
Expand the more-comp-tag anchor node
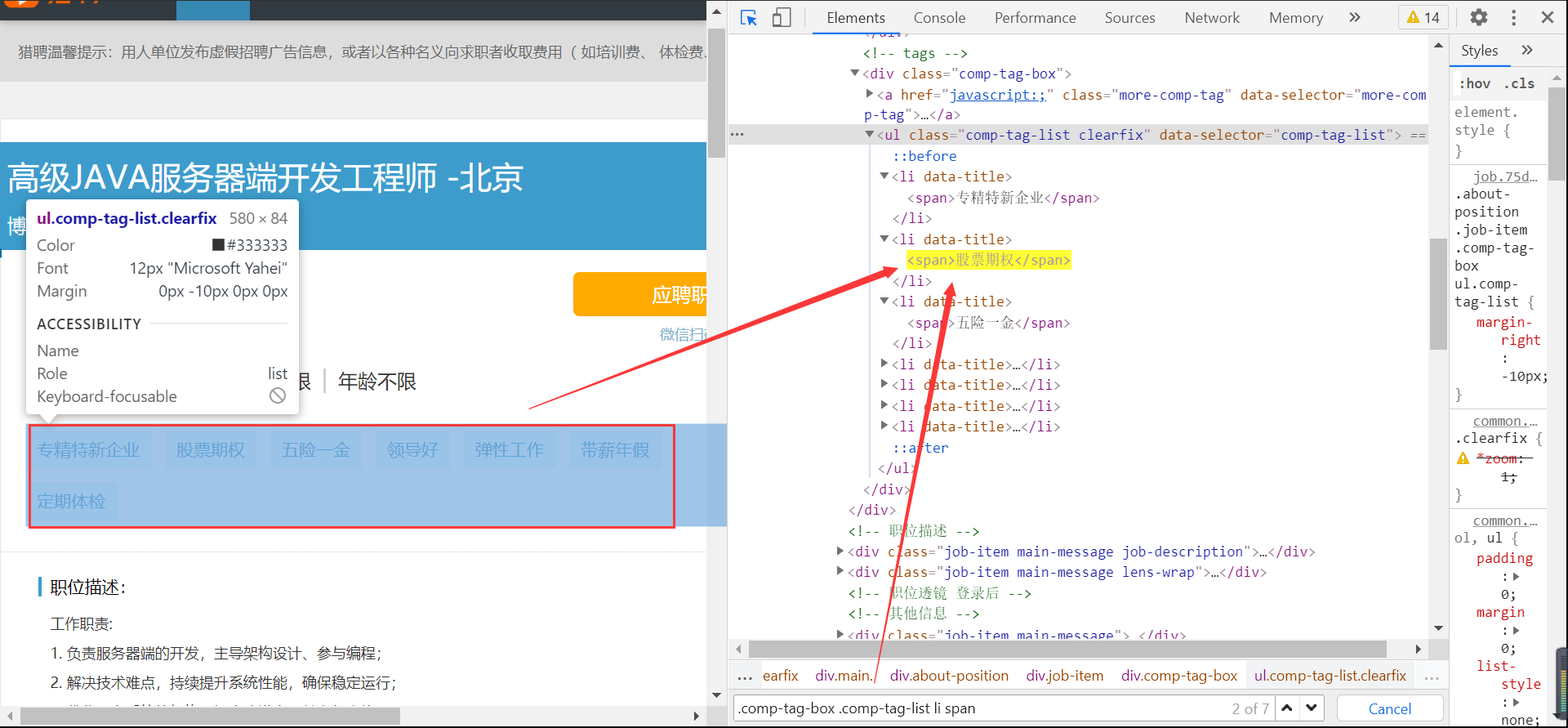point(870,94)
